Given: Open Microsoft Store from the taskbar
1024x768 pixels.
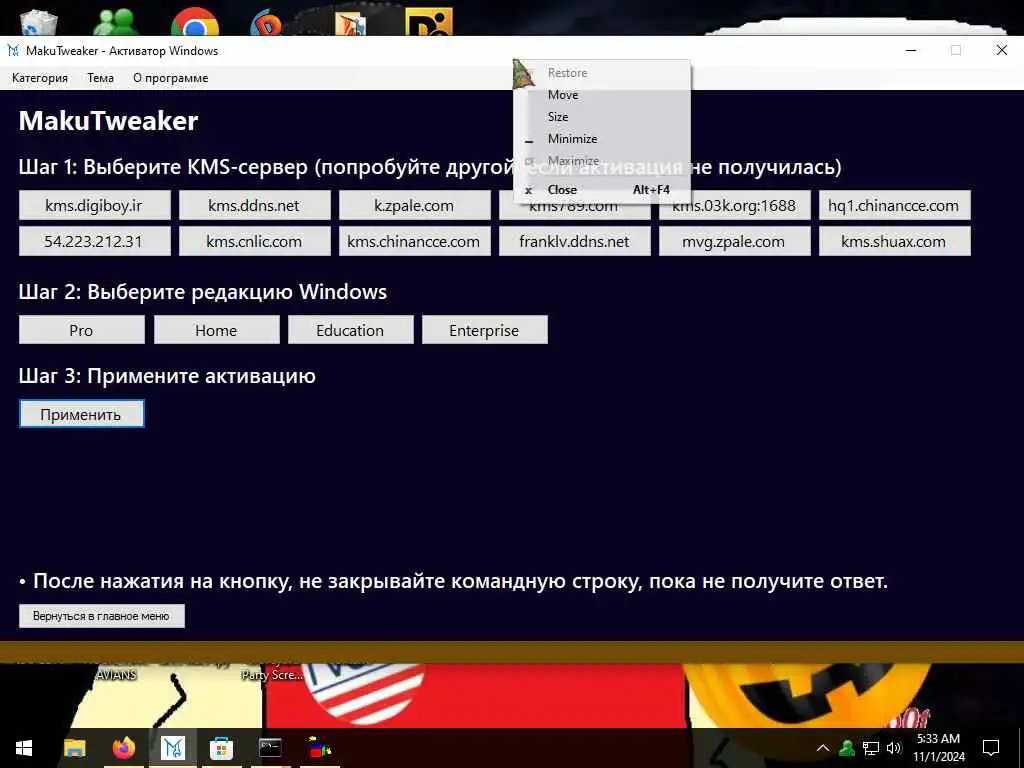Looking at the screenshot, I should coord(221,748).
